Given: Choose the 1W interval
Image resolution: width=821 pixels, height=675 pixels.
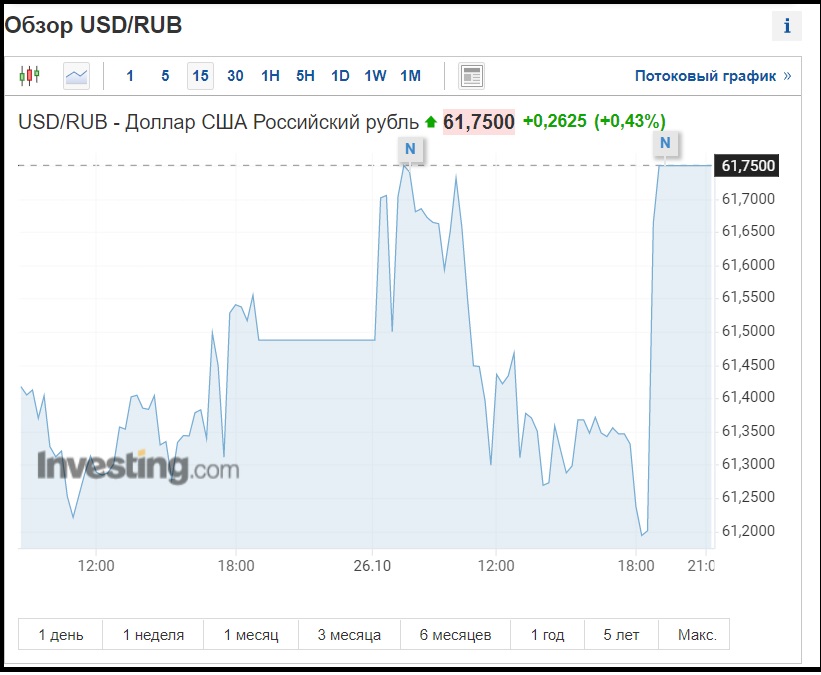Looking at the screenshot, I should point(375,75).
